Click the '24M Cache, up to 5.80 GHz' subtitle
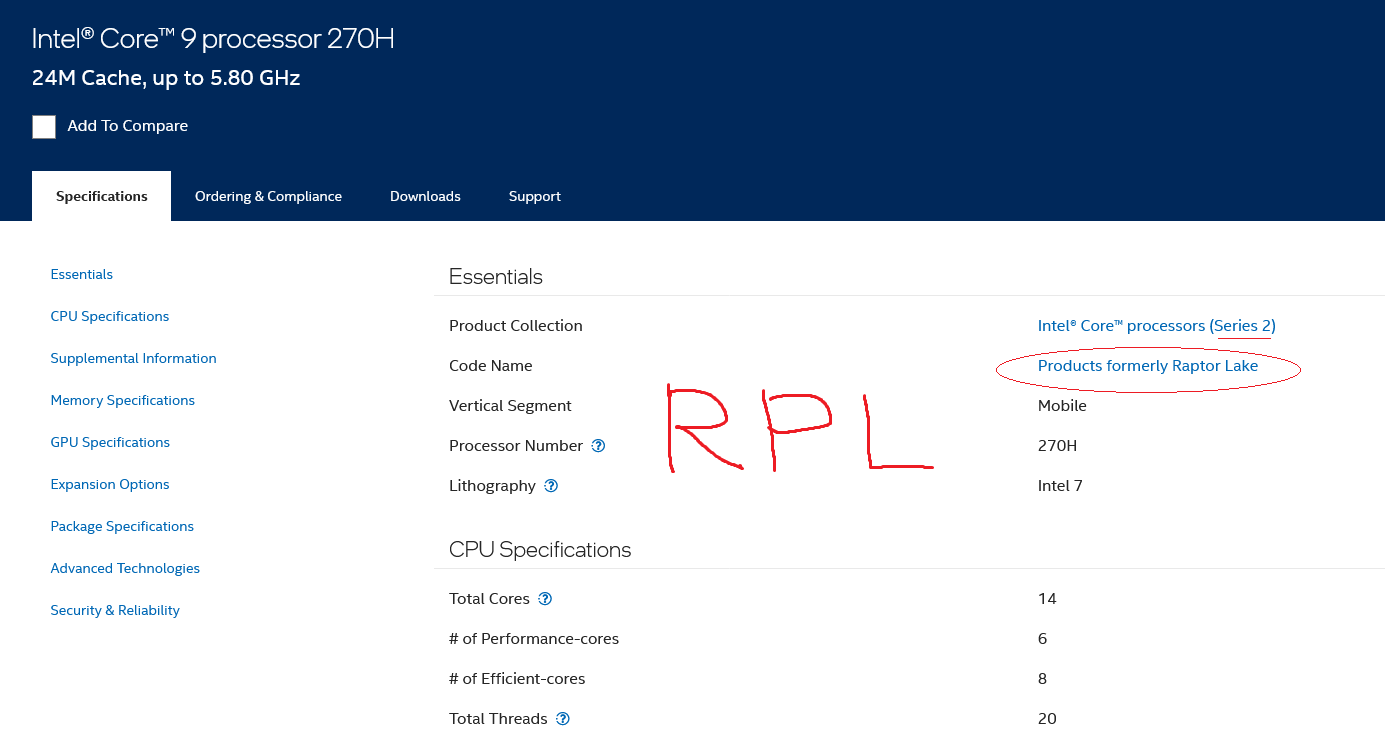1385x737 pixels. click(166, 78)
